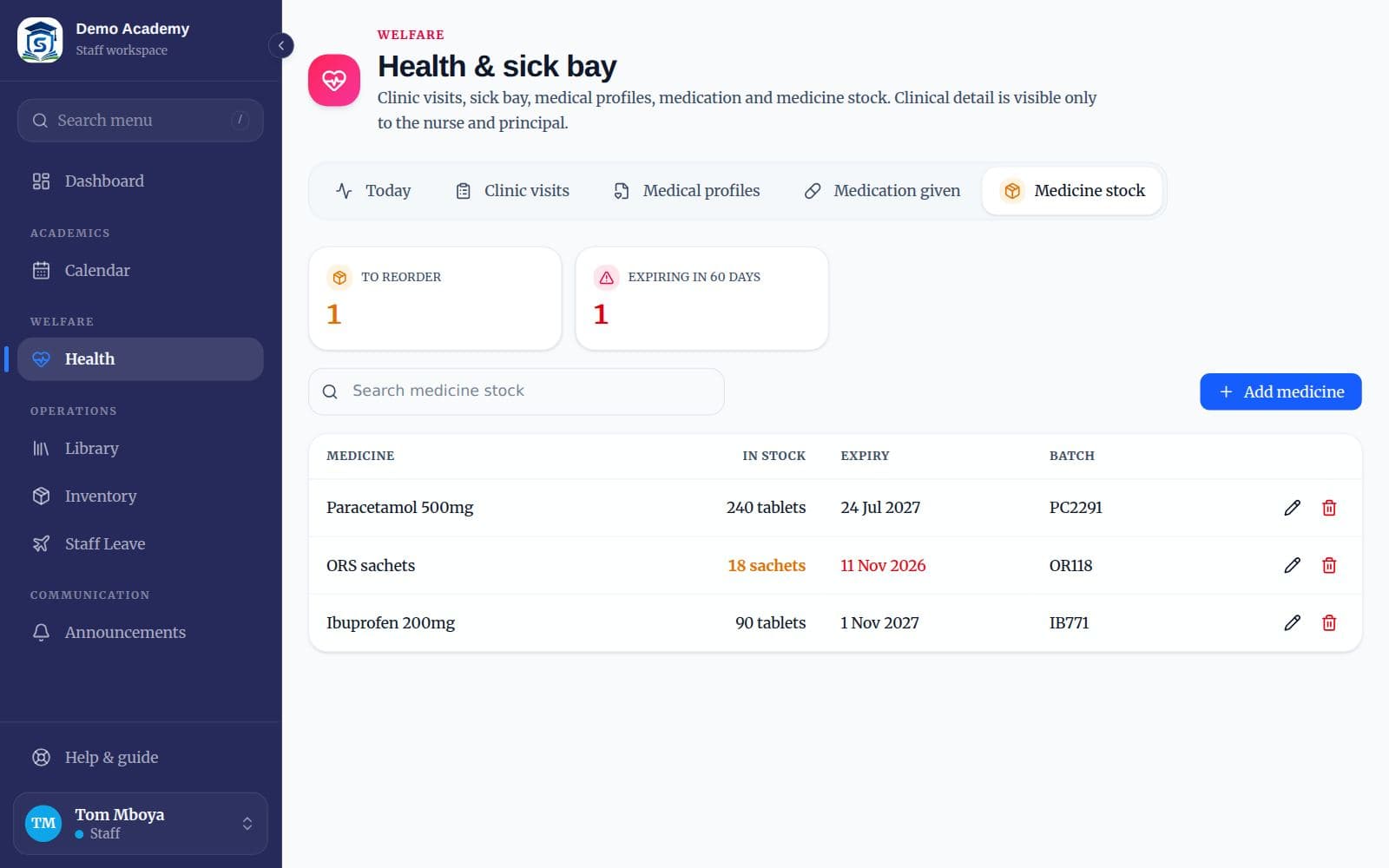Open Staff Leave page

click(x=140, y=544)
